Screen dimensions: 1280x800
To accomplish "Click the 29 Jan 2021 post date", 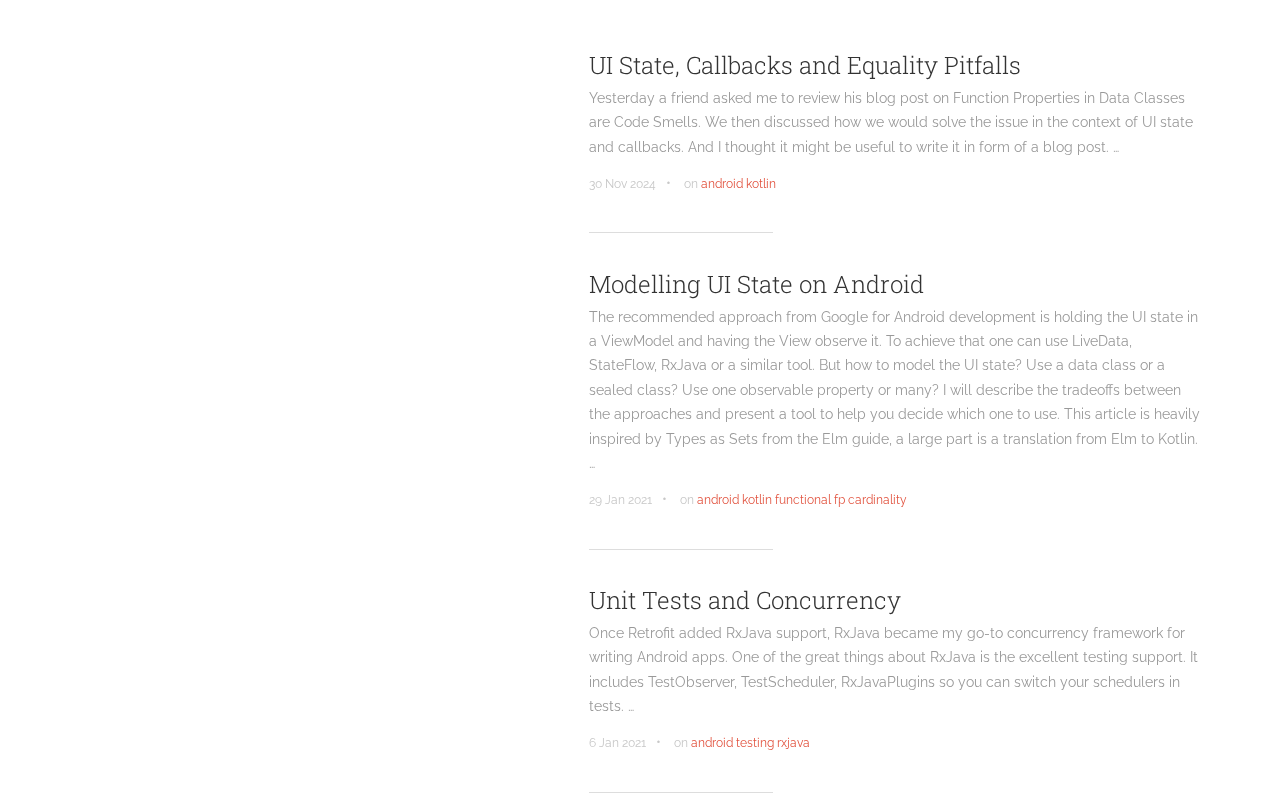I will (620, 500).
